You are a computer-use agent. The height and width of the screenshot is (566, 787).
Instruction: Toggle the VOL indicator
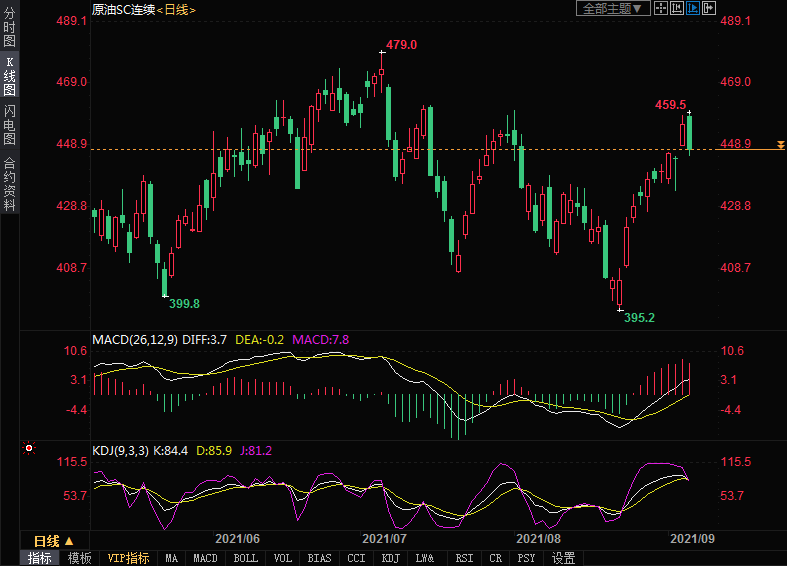(x=283, y=558)
